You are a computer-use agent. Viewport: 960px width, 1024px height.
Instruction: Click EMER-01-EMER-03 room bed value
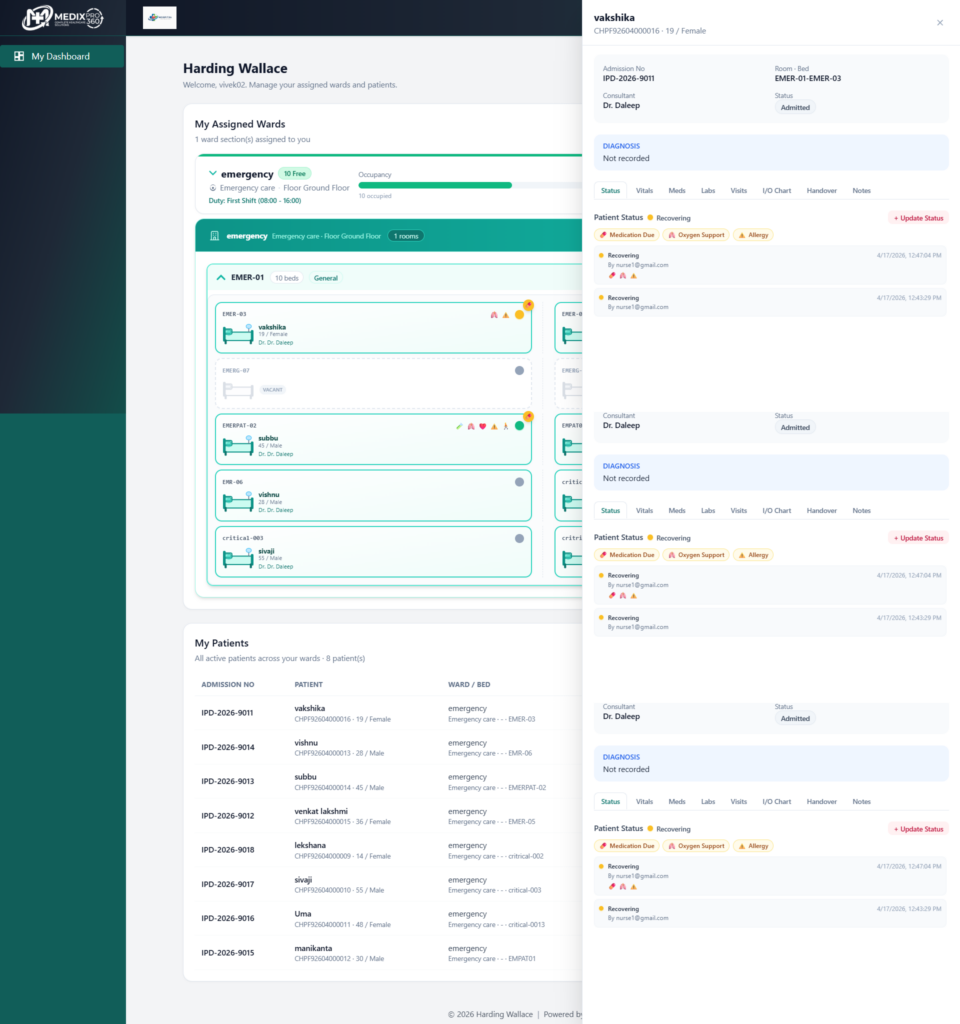tap(808, 78)
